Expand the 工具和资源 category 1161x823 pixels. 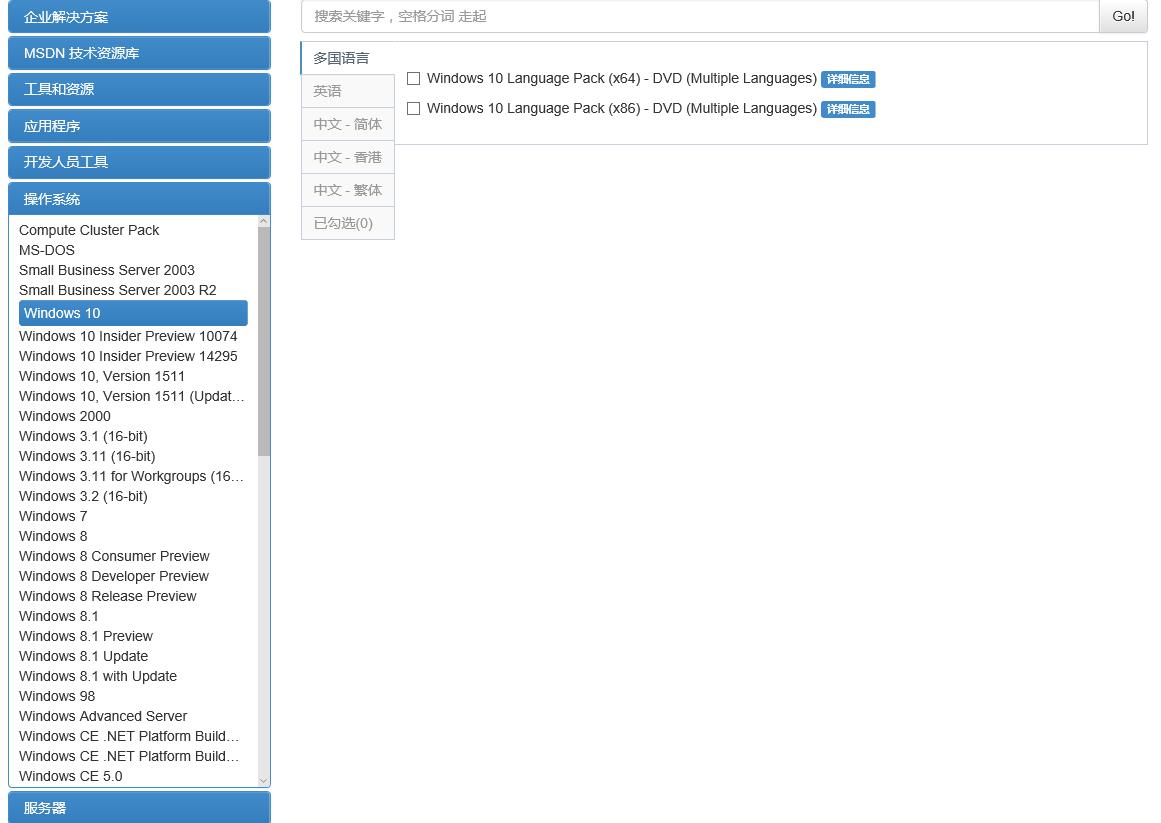click(139, 89)
